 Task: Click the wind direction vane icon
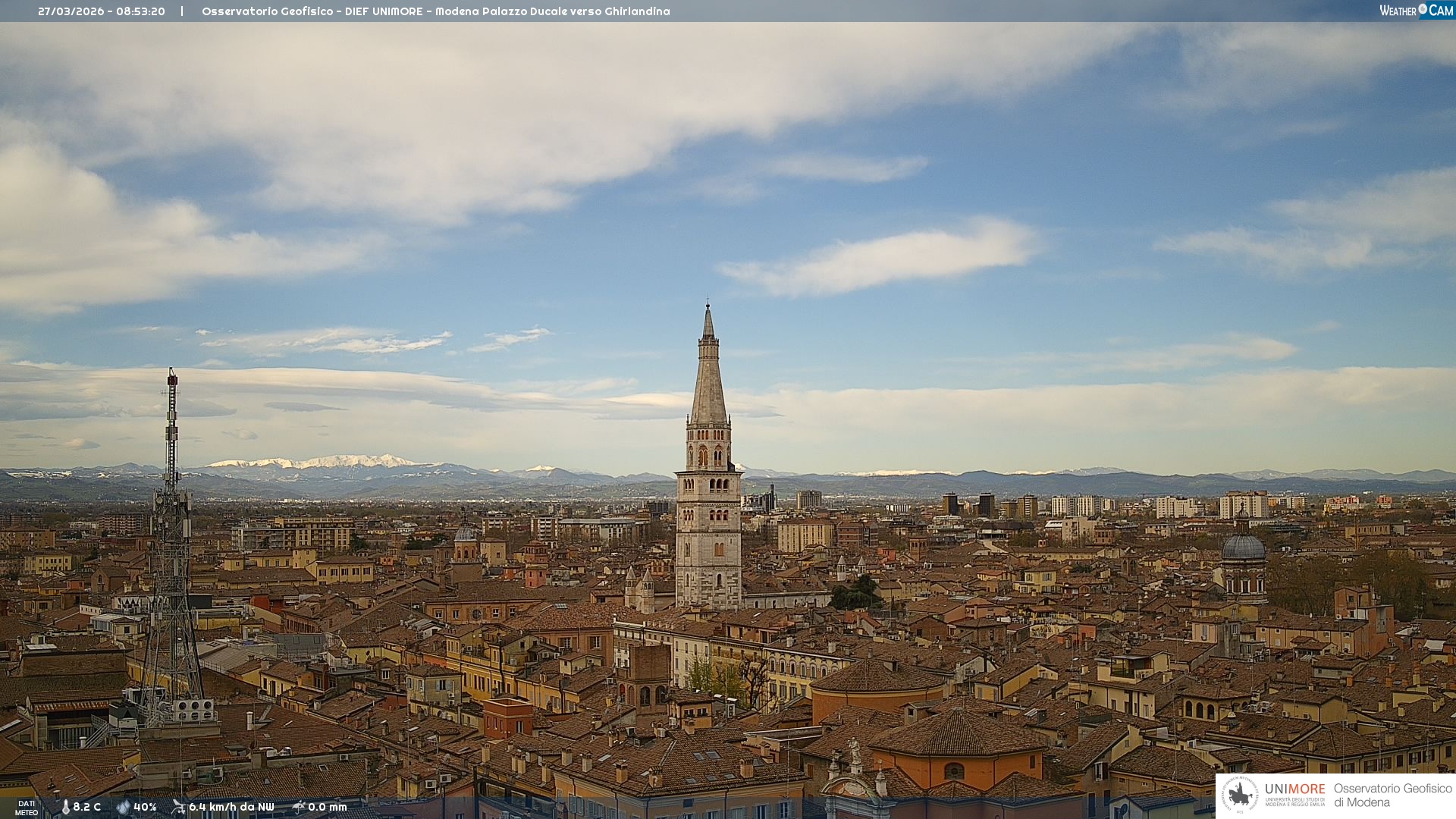pos(178,807)
